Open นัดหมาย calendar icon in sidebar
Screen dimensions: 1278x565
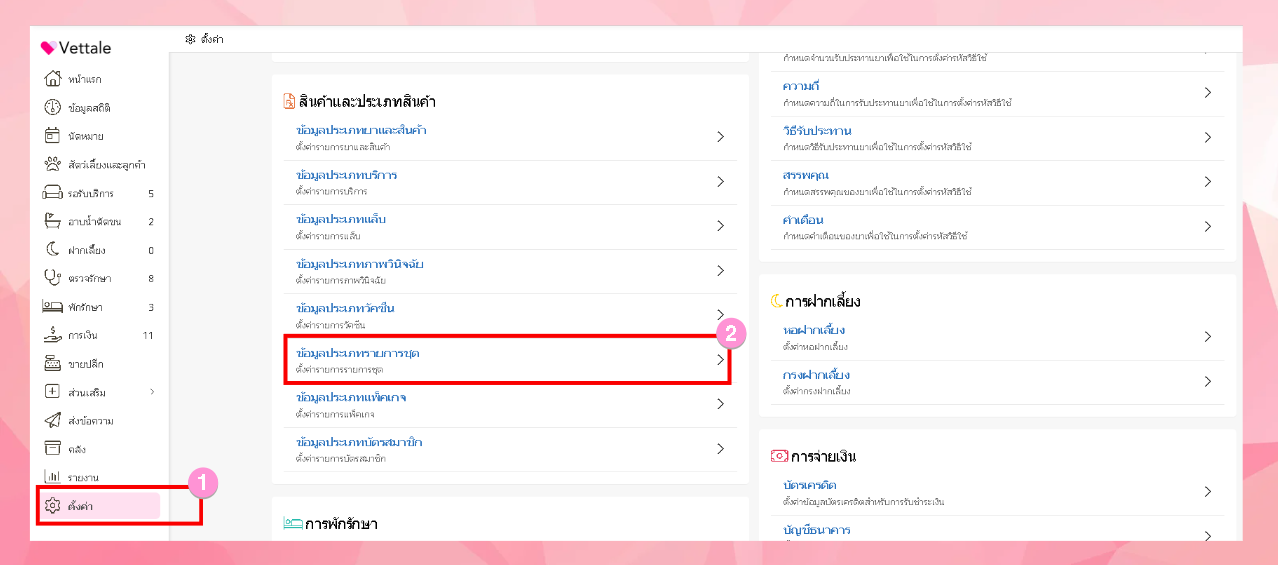tap(53, 136)
